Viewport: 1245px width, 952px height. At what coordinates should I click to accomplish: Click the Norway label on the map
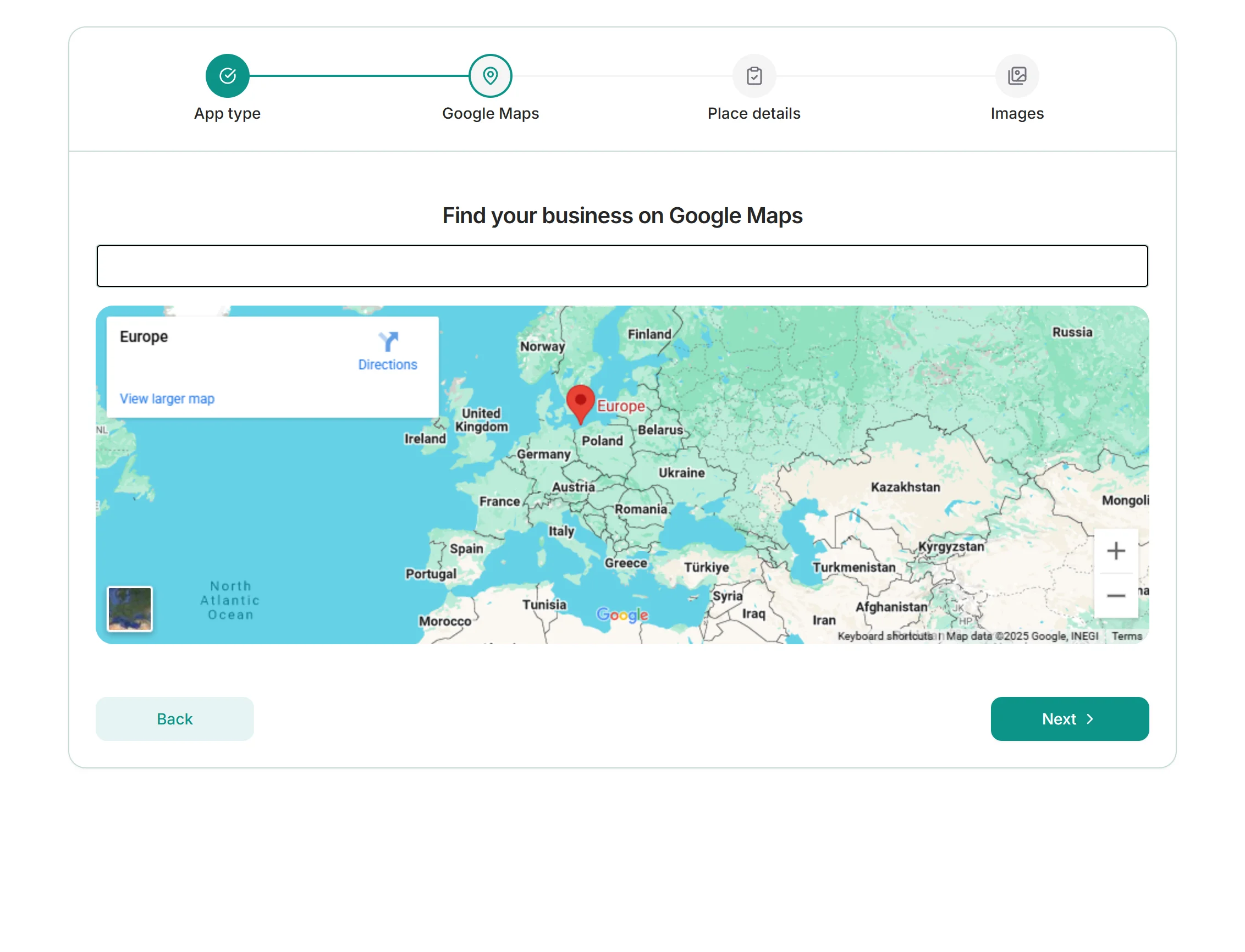point(542,346)
